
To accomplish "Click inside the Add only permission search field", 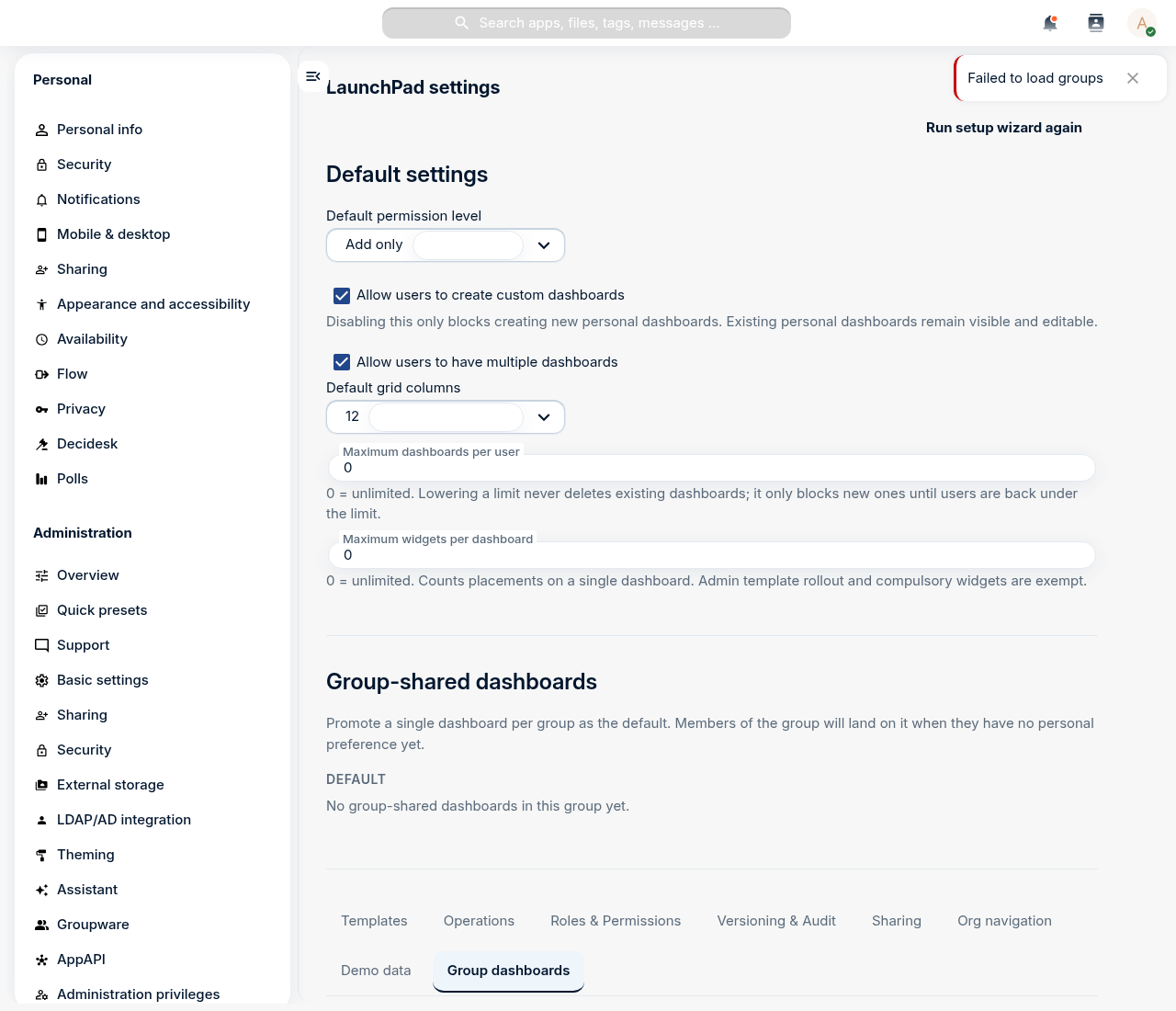I will pos(468,245).
